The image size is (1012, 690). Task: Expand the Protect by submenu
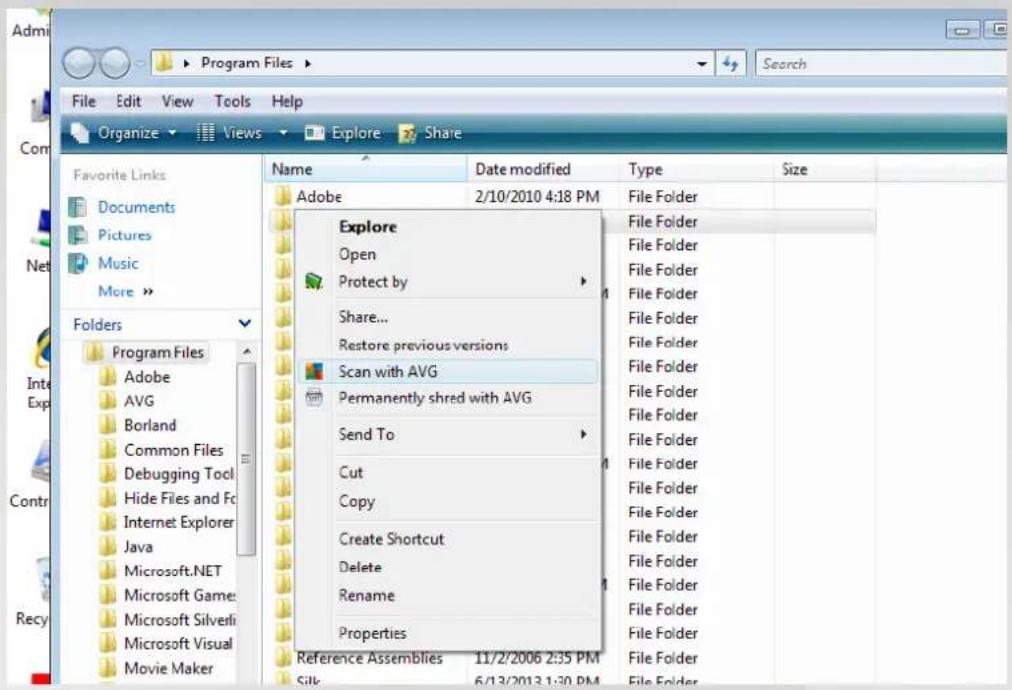click(448, 282)
